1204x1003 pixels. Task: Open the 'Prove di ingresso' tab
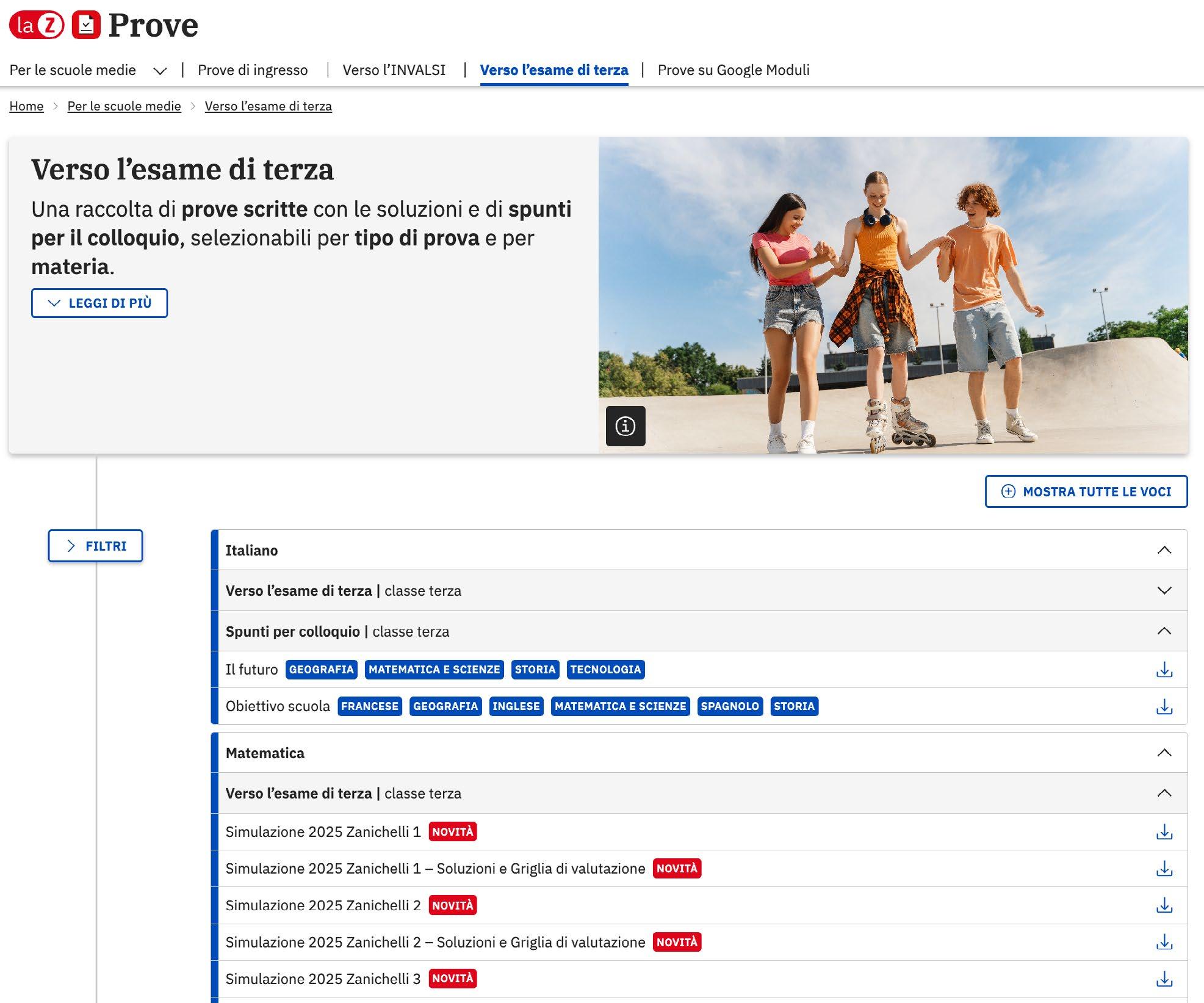[253, 70]
